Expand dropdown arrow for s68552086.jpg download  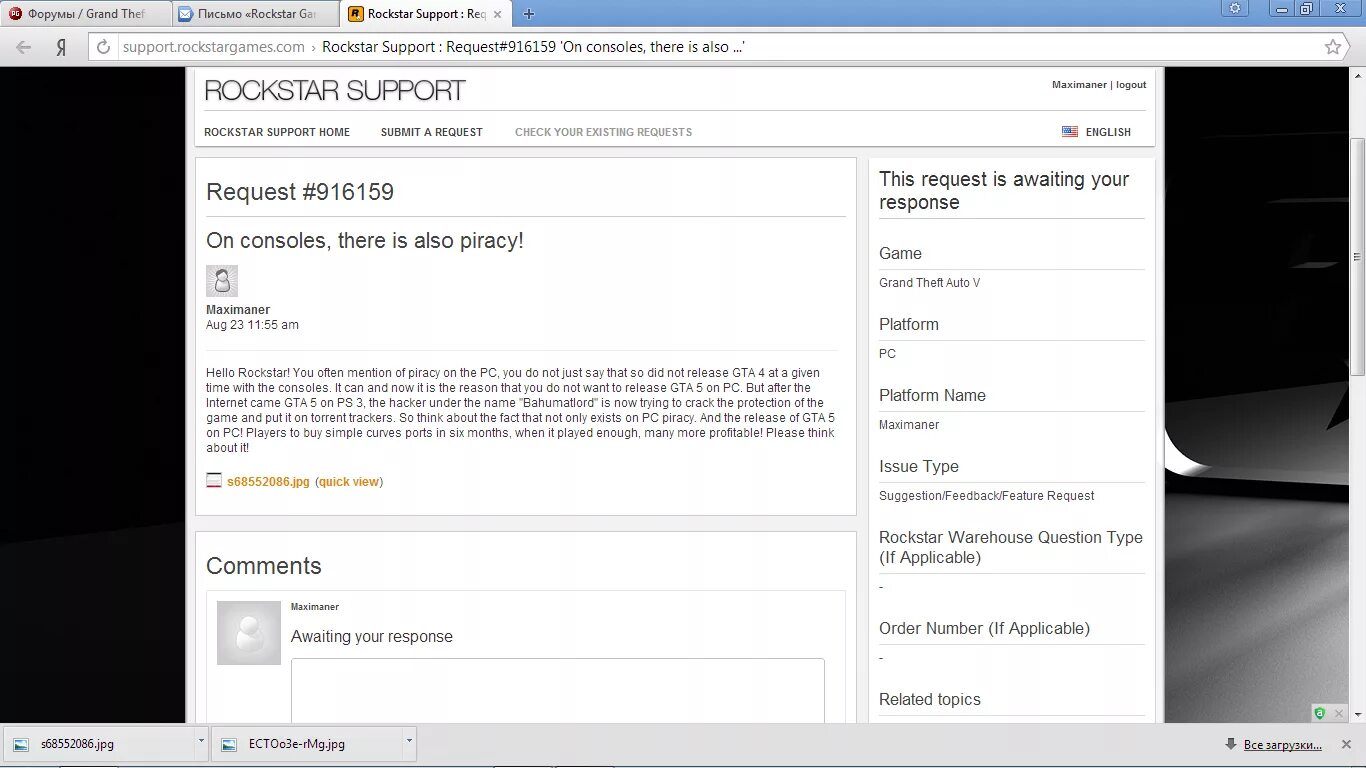(x=201, y=742)
